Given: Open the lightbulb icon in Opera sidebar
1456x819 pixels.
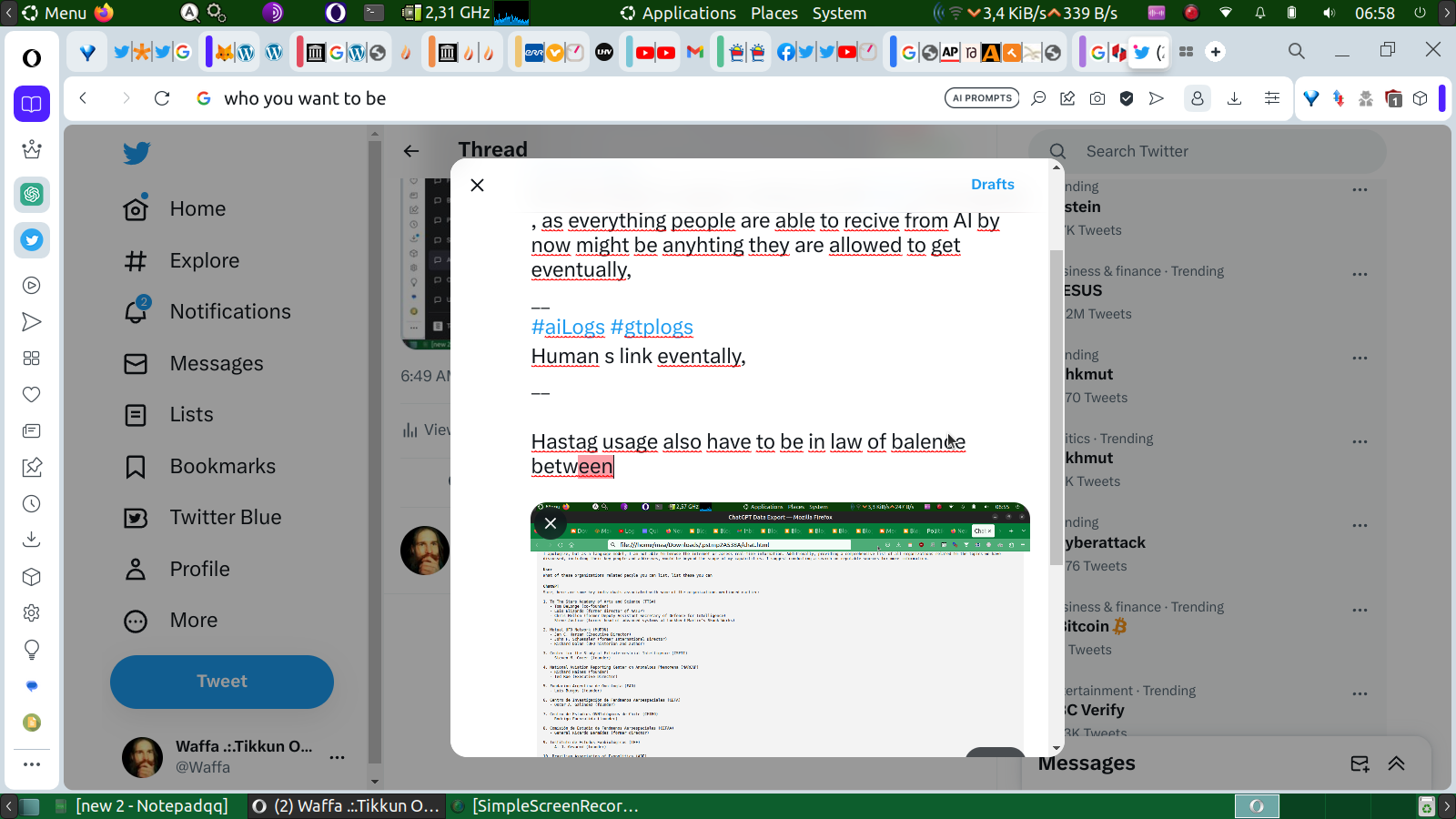Looking at the screenshot, I should point(32,650).
